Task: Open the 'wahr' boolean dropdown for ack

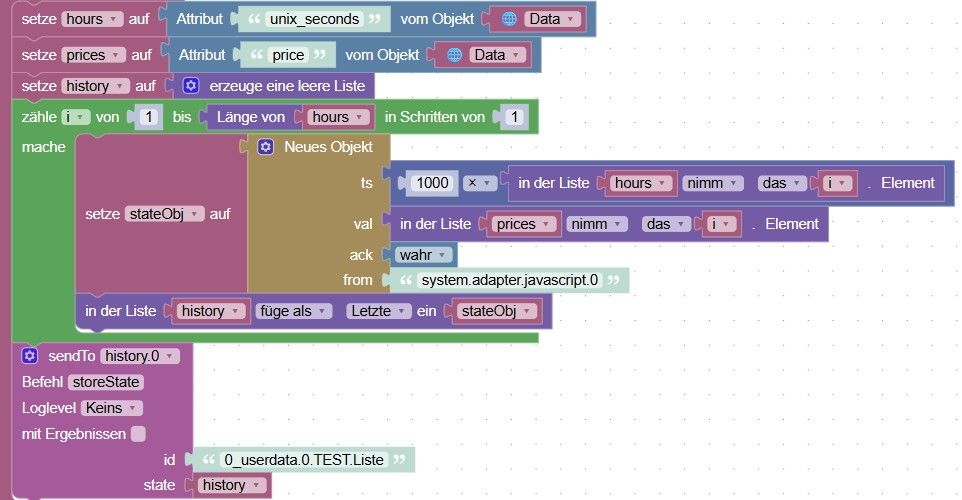Action: (423, 255)
